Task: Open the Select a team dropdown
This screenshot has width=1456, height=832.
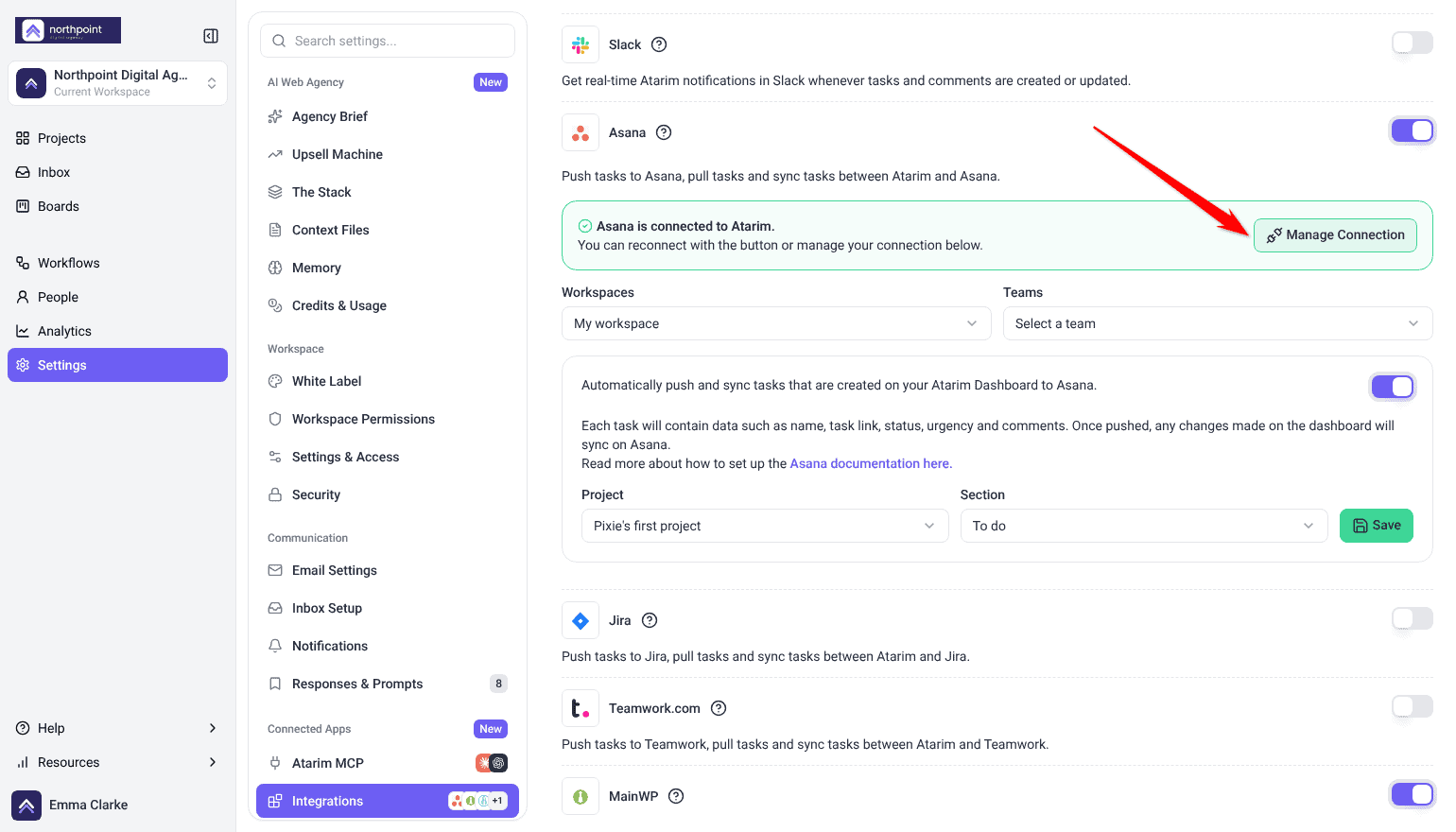Action: pos(1218,323)
